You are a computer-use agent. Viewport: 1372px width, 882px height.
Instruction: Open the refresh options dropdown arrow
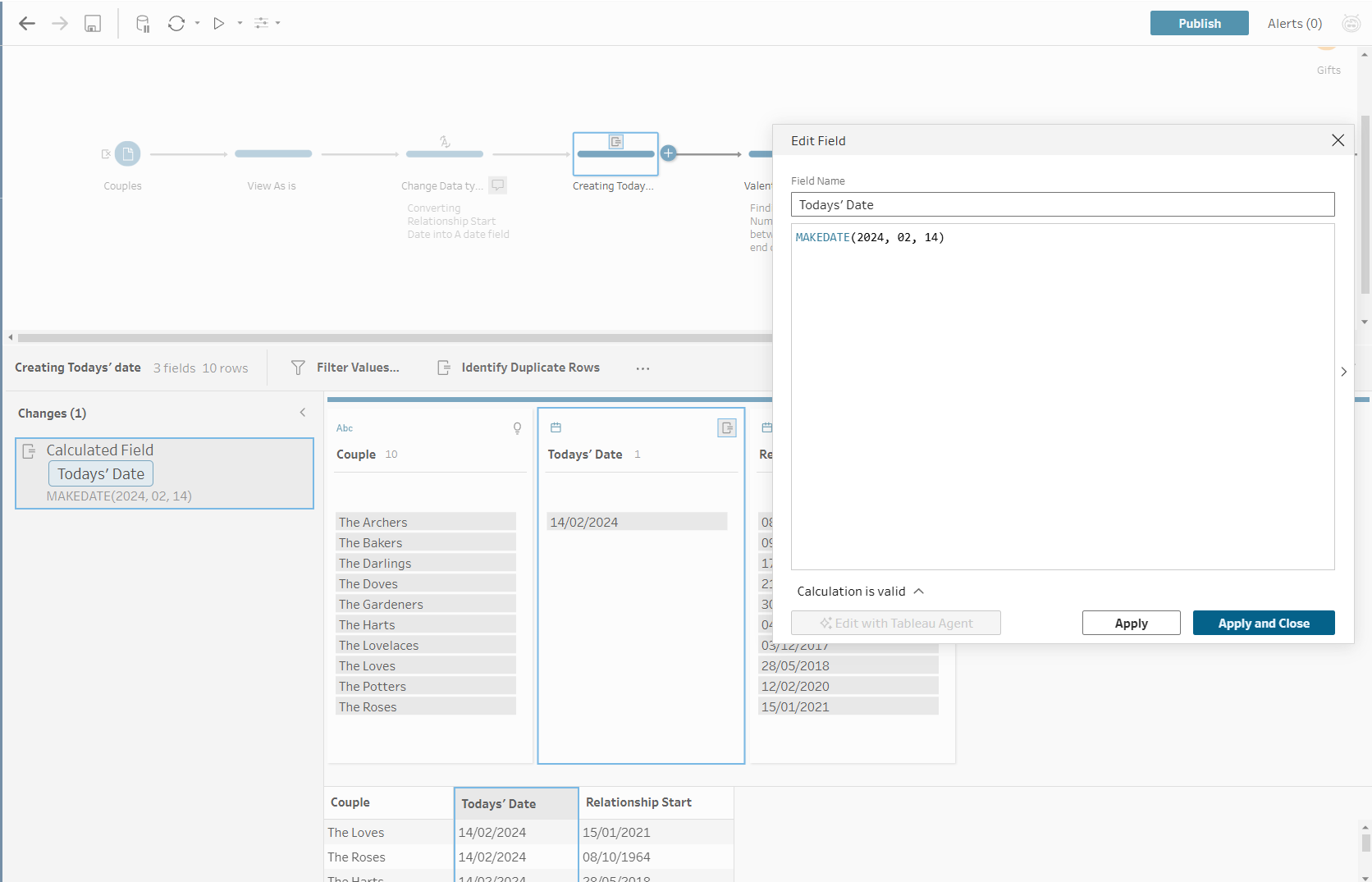198,24
